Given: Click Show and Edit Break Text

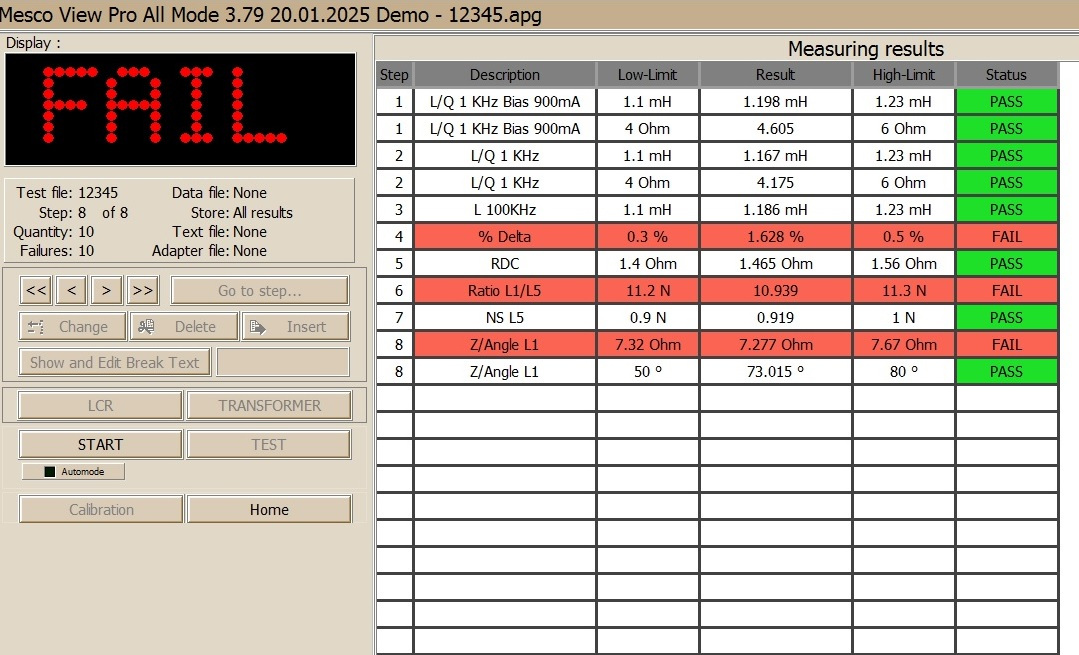Looking at the screenshot, I should (x=114, y=362).
